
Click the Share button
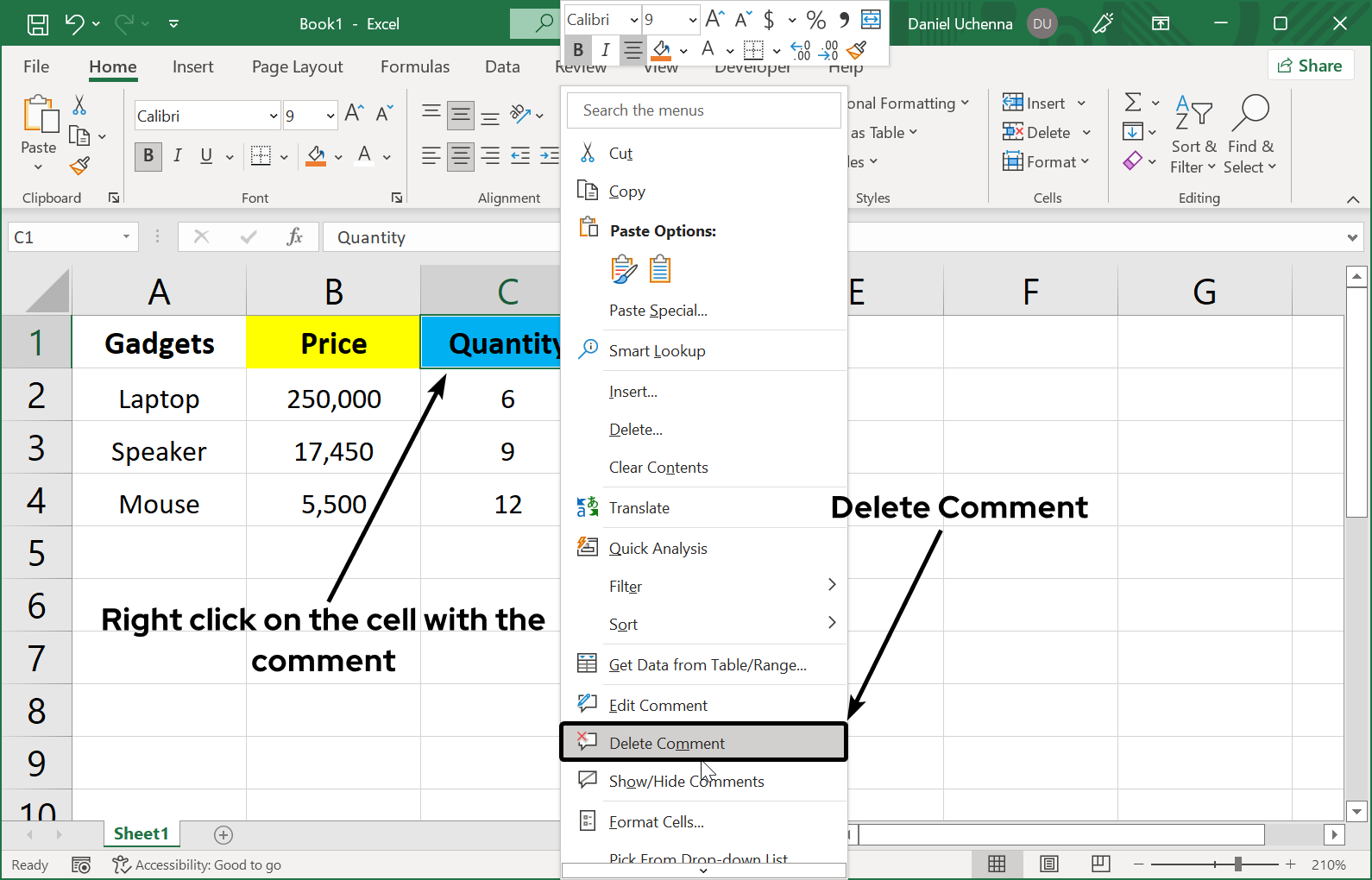pyautogui.click(x=1309, y=66)
